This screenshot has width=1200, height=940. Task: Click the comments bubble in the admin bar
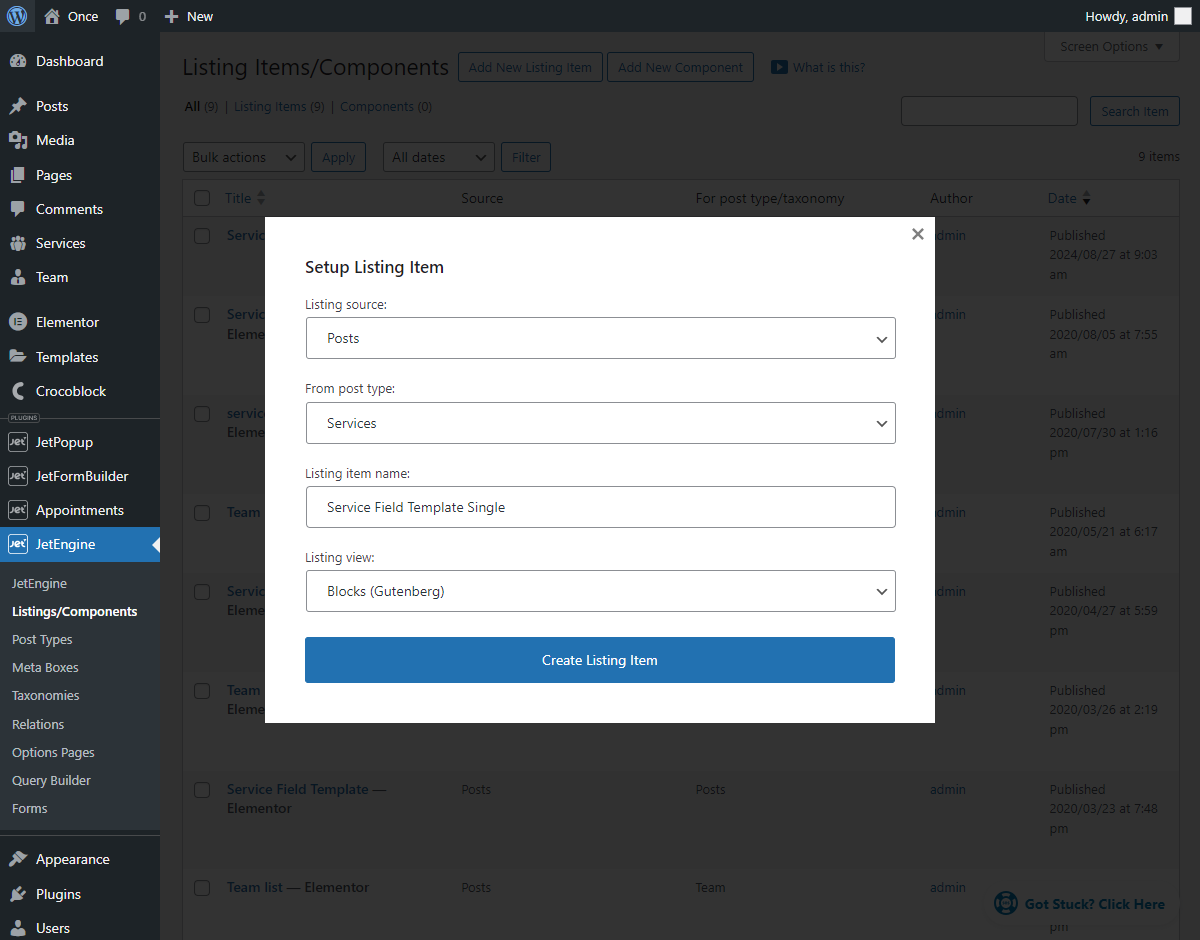click(120, 16)
